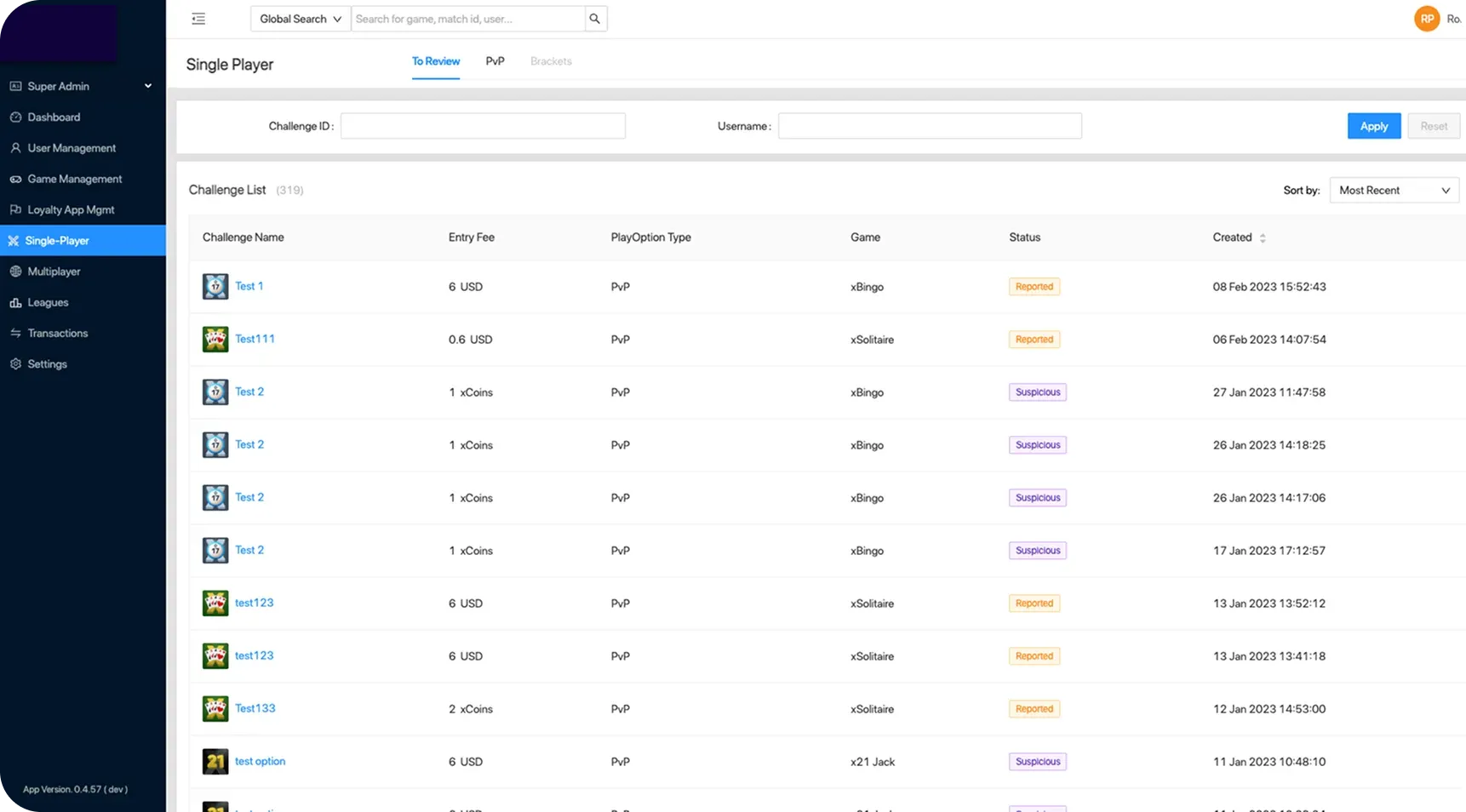Go to Game Management section
This screenshot has height=812, width=1466.
point(74,179)
